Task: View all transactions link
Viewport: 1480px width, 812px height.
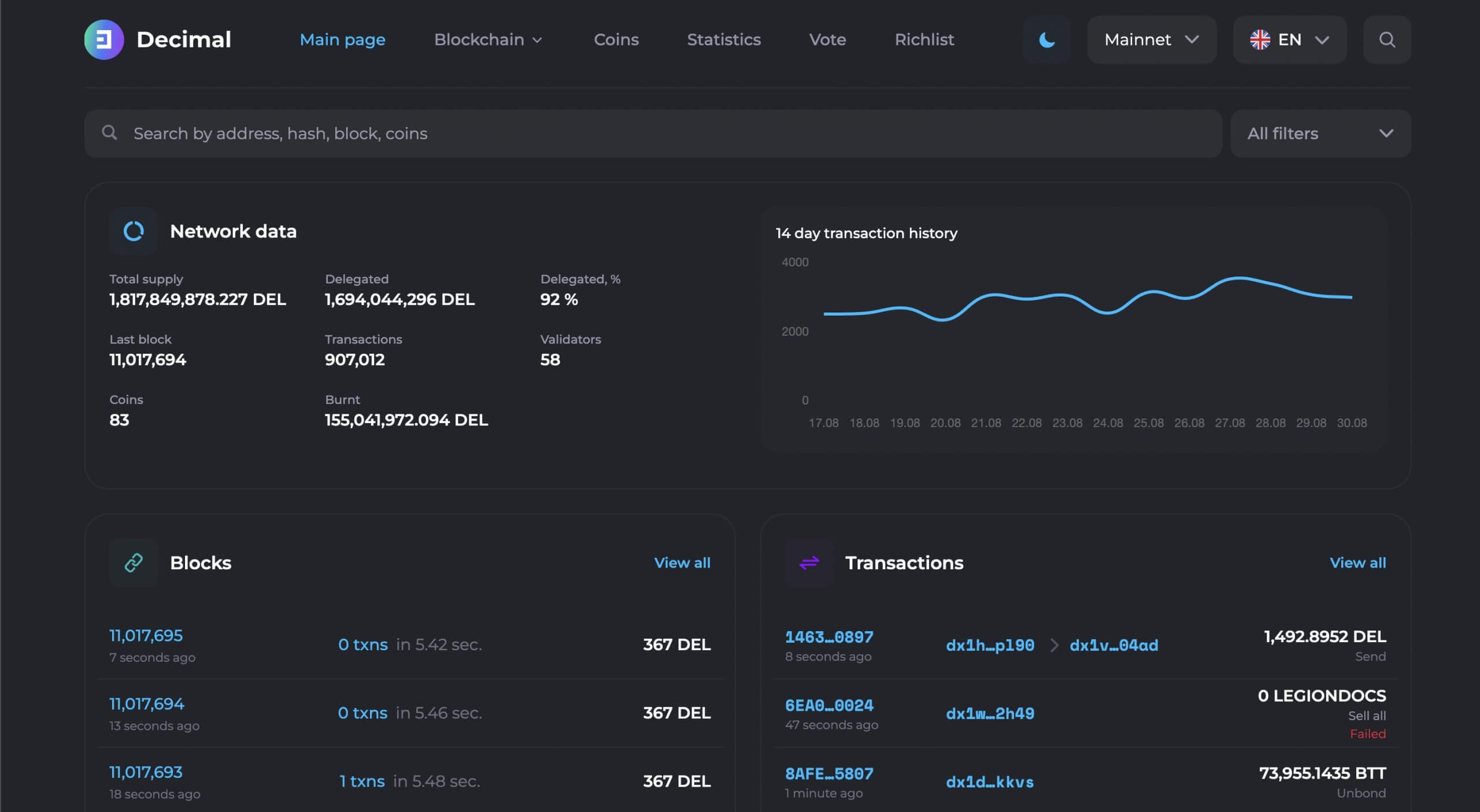Action: (x=1357, y=562)
